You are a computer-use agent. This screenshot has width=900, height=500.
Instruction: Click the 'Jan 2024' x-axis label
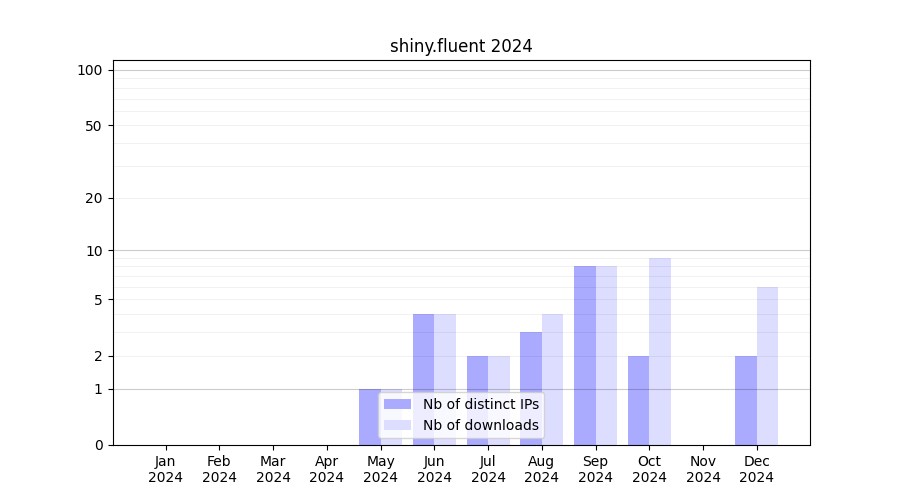(x=166, y=469)
